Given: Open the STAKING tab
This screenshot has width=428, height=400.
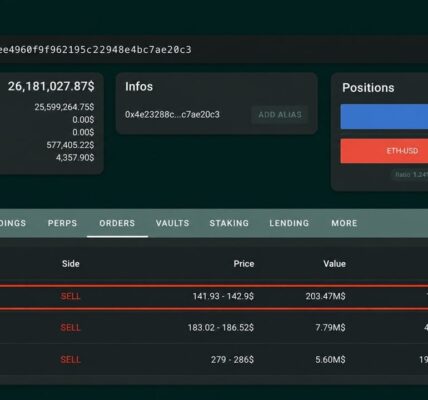Looking at the screenshot, I should pyautogui.click(x=229, y=223).
